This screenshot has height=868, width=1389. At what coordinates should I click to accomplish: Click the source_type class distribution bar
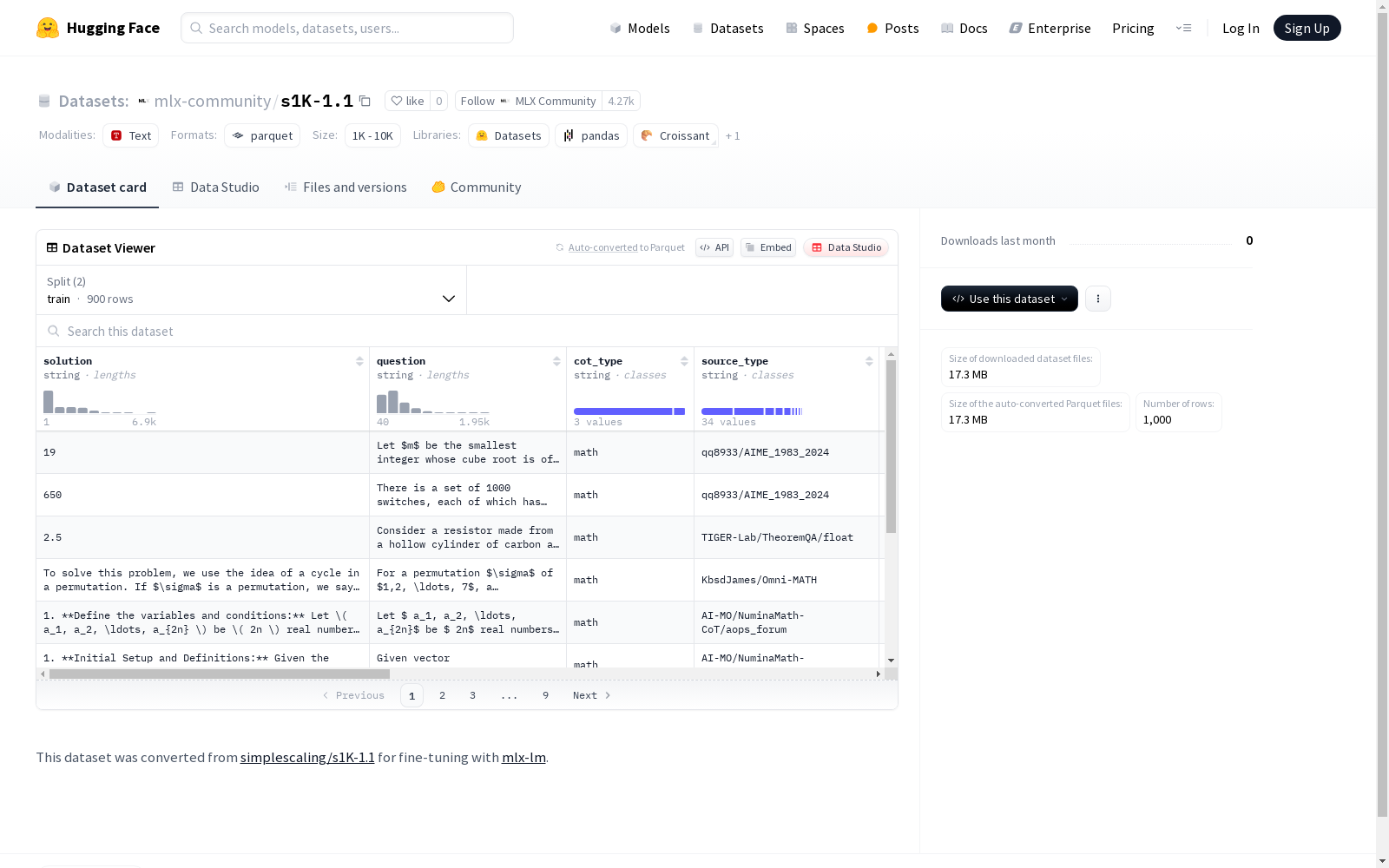pyautogui.click(x=752, y=411)
